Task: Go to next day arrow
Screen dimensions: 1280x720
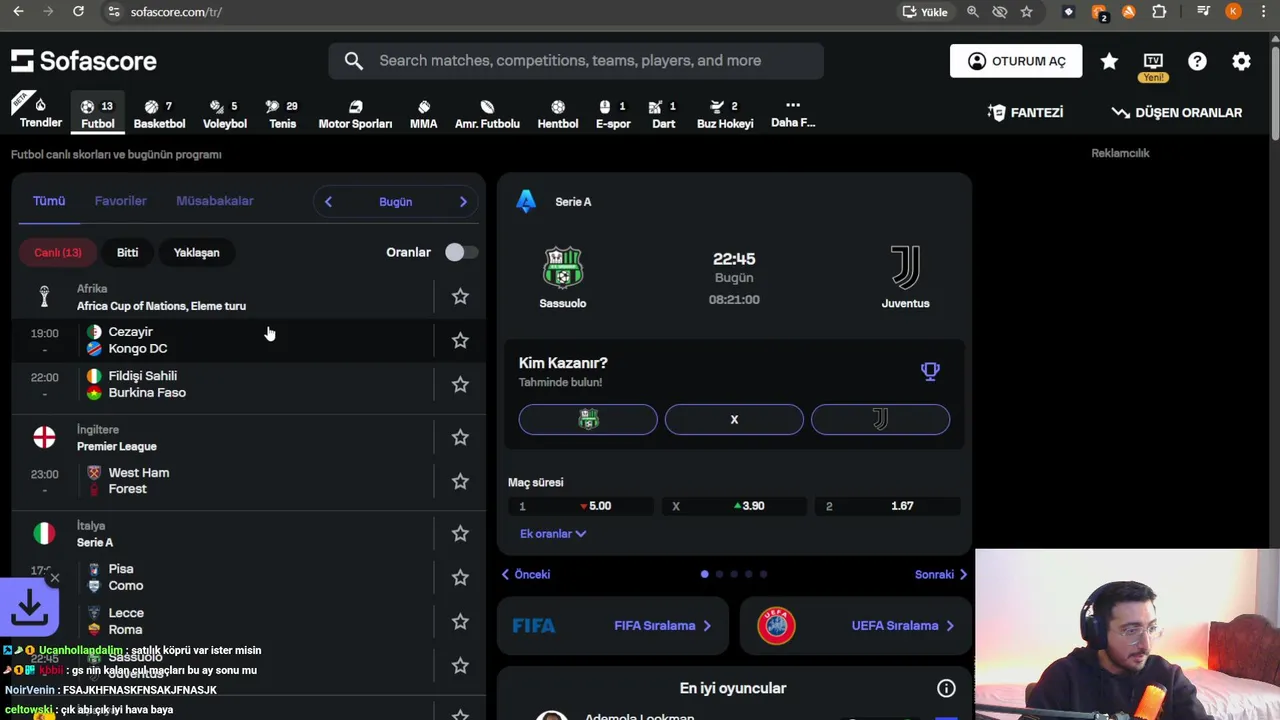Action: point(463,202)
